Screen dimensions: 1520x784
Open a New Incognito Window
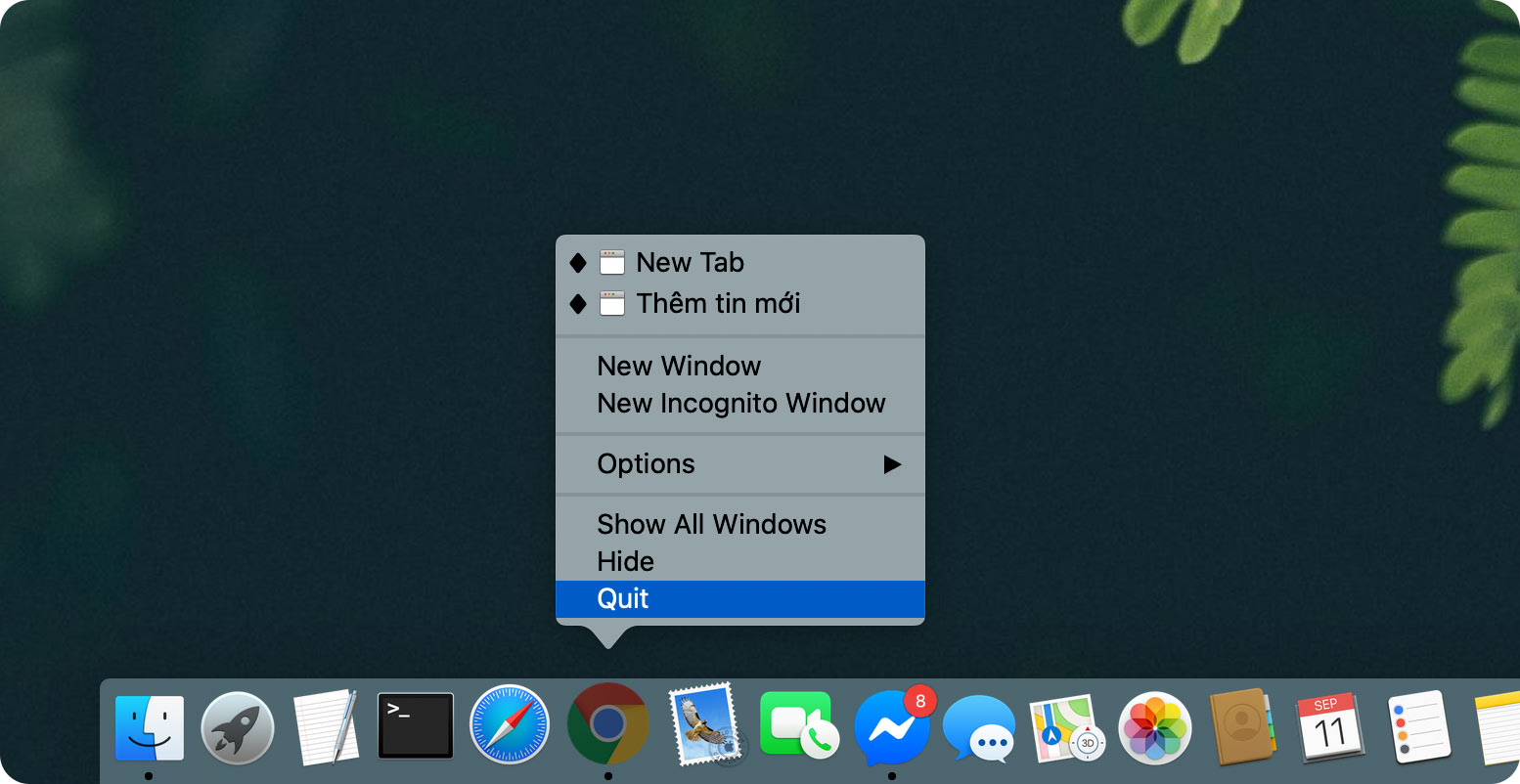click(740, 403)
